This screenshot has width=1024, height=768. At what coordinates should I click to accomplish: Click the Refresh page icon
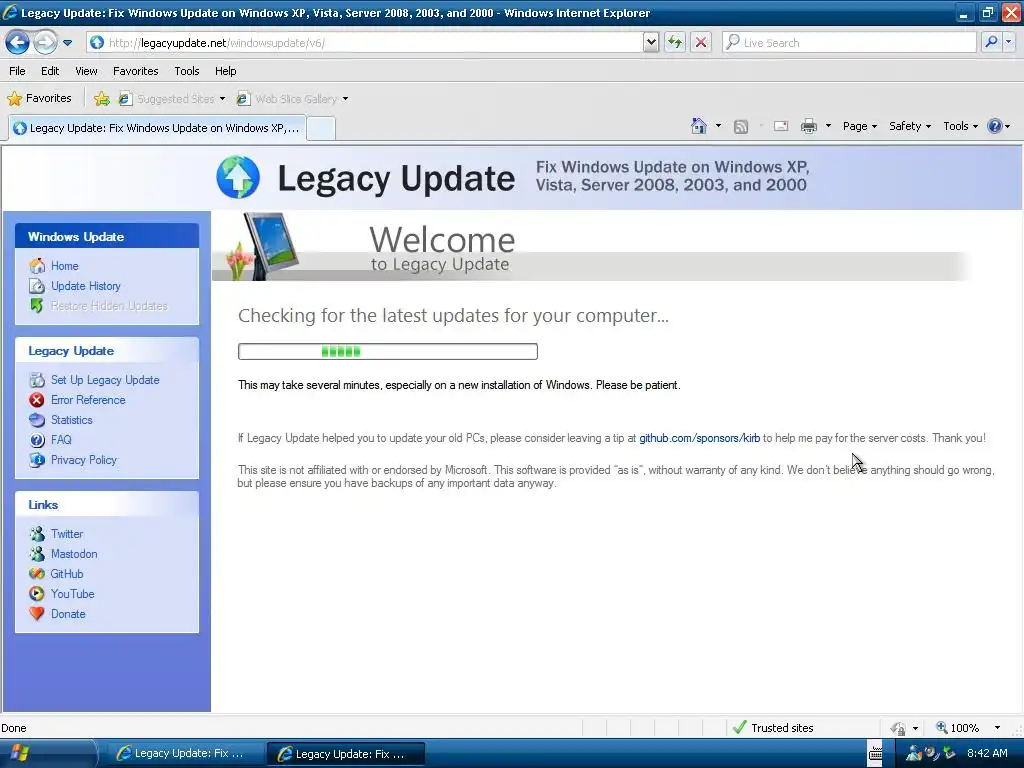pos(675,43)
